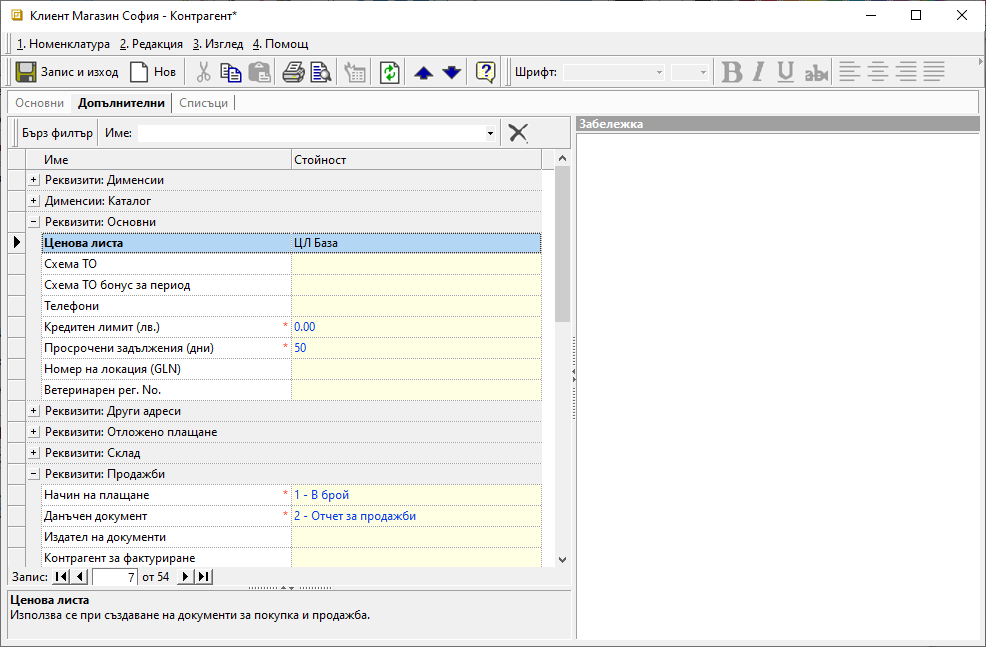The width and height of the screenshot is (986, 647).
Task: Toggle underline formatting button
Action: click(786, 72)
